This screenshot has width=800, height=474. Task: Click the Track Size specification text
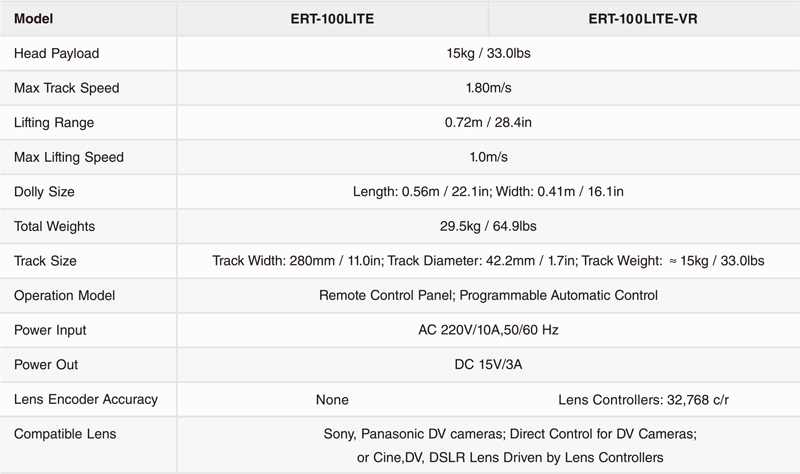488,261
